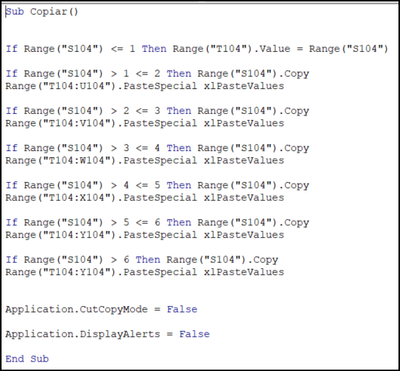Click the line containing '> 5 <= 6 Then'
Image resolution: width=400 pixels, height=371 pixels.
157,223
